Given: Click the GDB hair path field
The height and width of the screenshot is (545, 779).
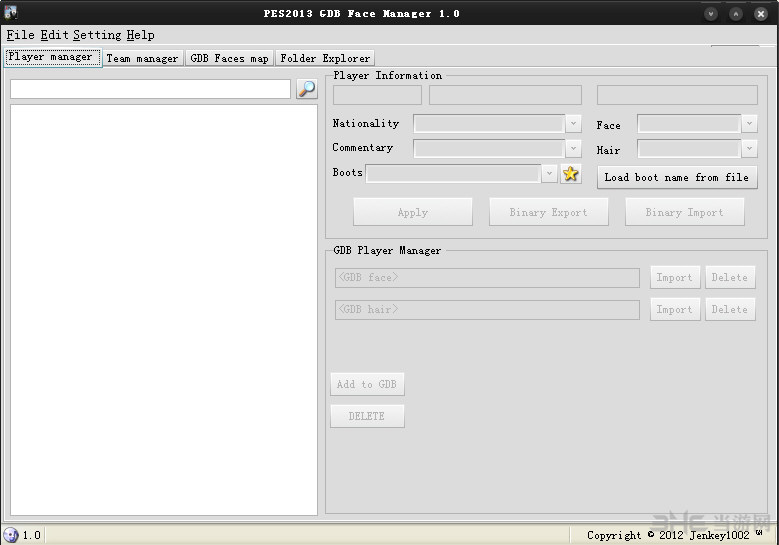Looking at the screenshot, I should (487, 310).
